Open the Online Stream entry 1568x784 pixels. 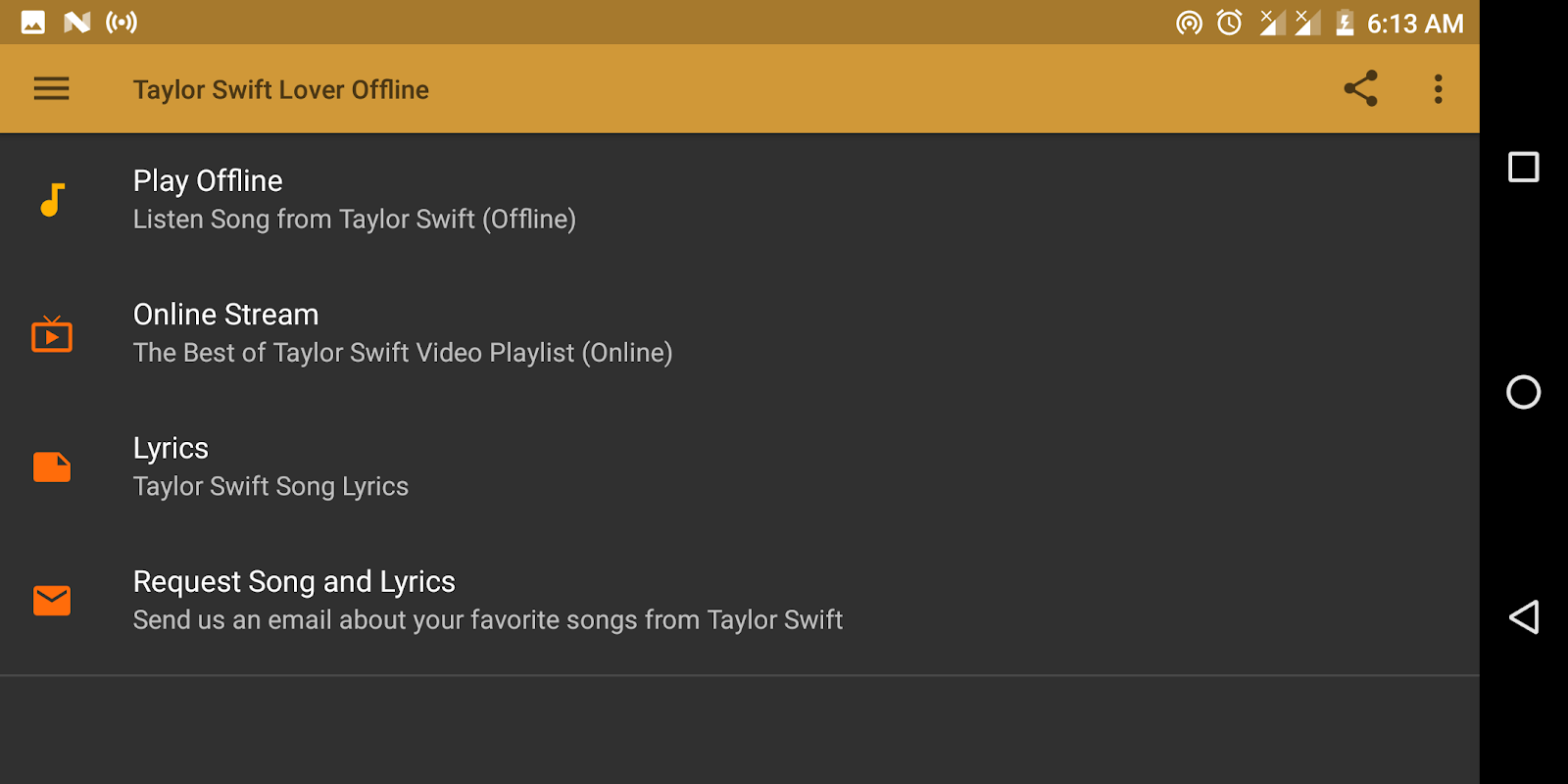pyautogui.click(x=225, y=315)
